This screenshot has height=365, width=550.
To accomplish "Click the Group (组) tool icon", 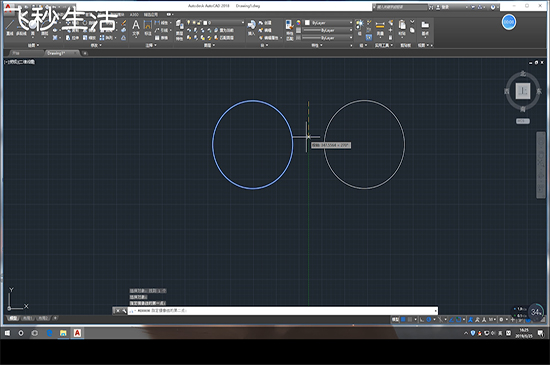I will 360,27.
